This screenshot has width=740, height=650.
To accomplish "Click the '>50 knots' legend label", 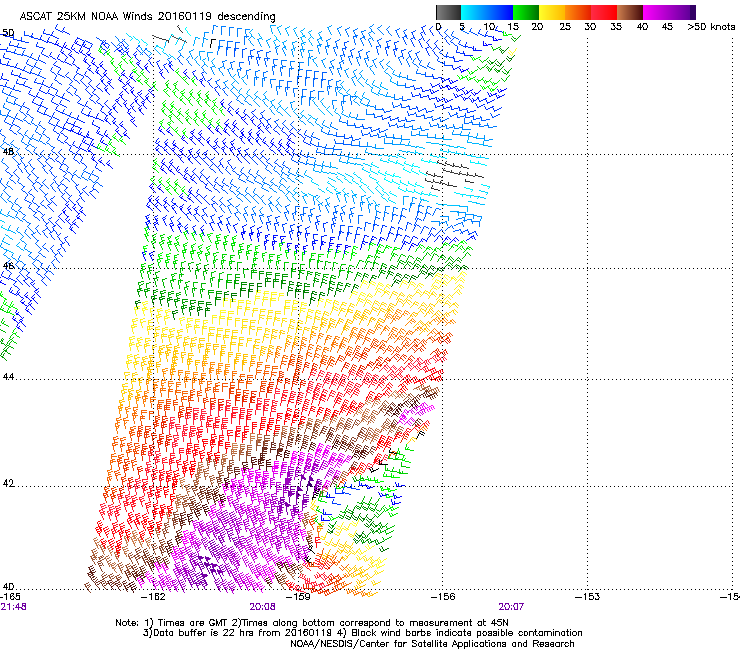I will pos(711,27).
